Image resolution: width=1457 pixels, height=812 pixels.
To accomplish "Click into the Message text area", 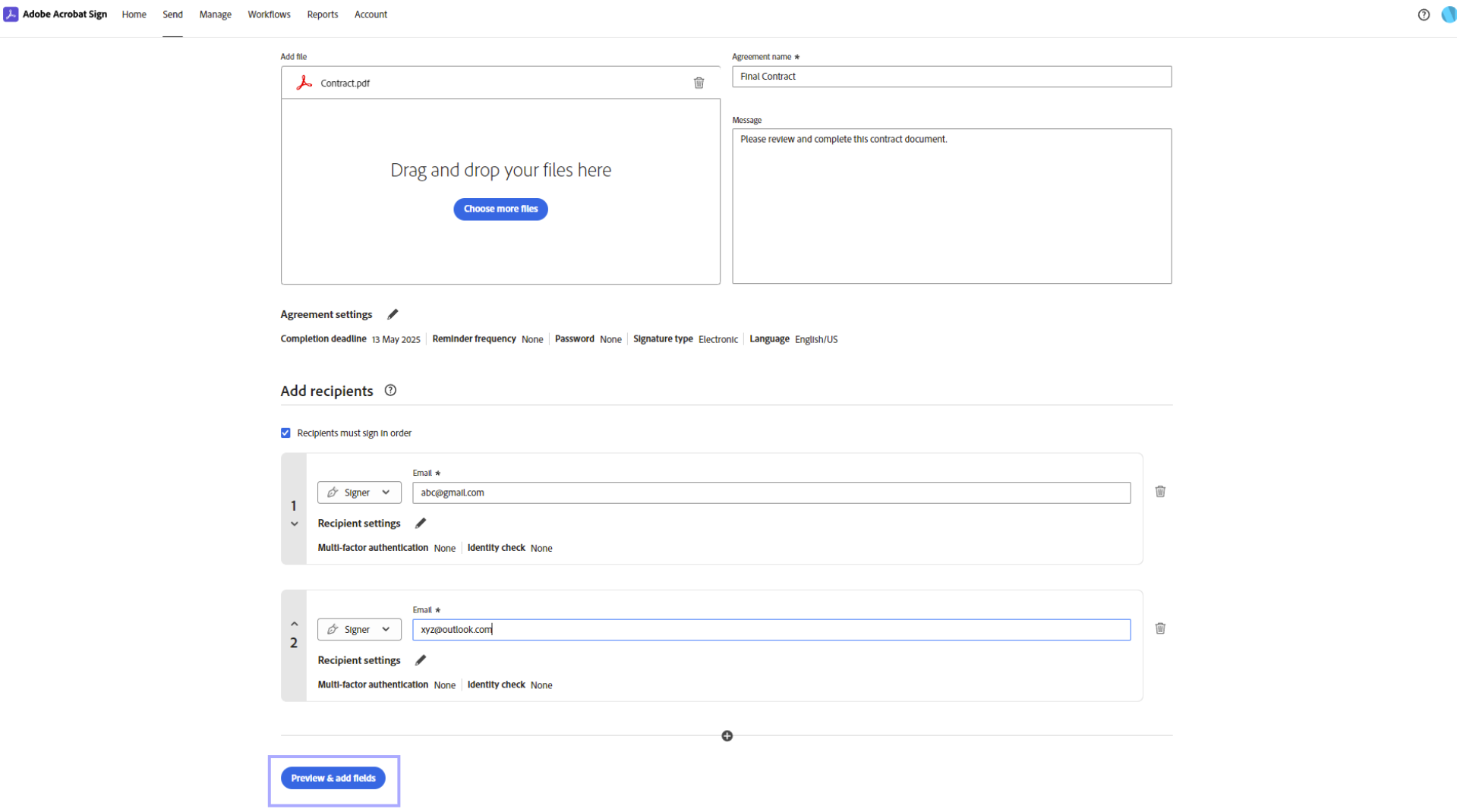I will (951, 206).
